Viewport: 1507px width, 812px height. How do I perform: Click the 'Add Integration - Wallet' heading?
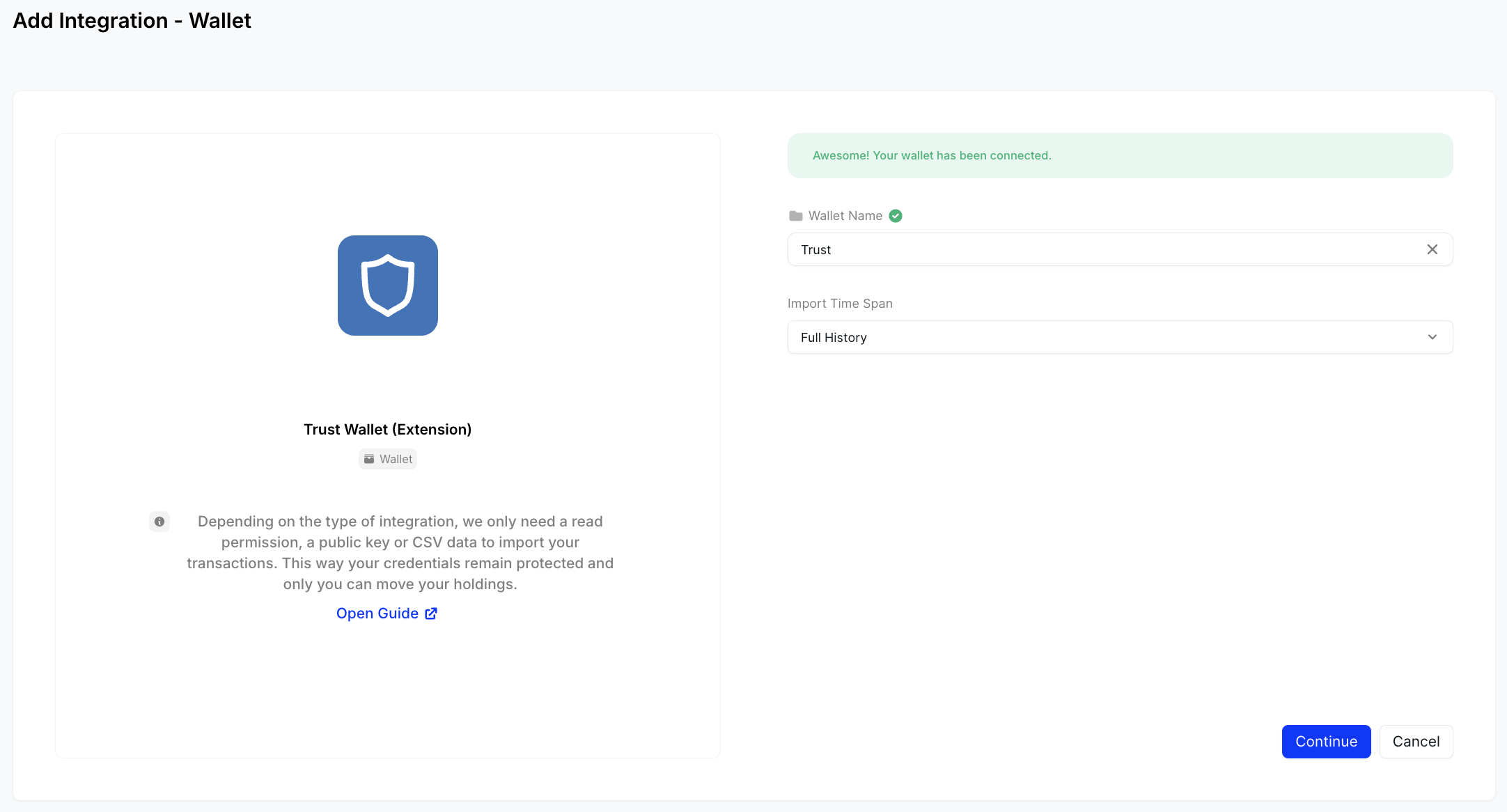coord(132,21)
